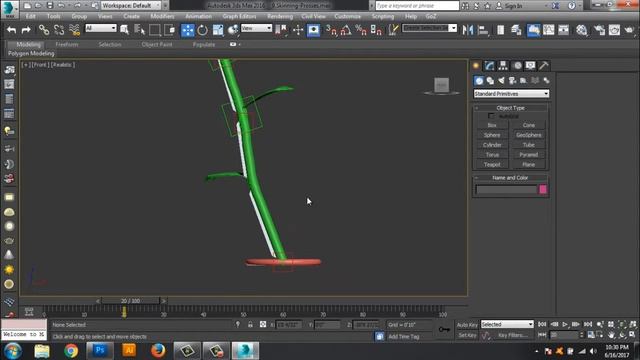Switch to the Object Paint ribbon tab
Screen dimensions: 640x360
point(157,44)
